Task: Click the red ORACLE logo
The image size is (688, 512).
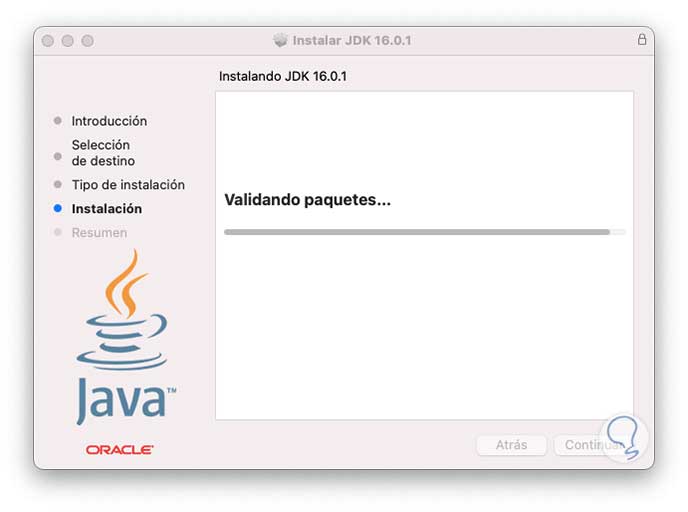Action: (x=120, y=450)
